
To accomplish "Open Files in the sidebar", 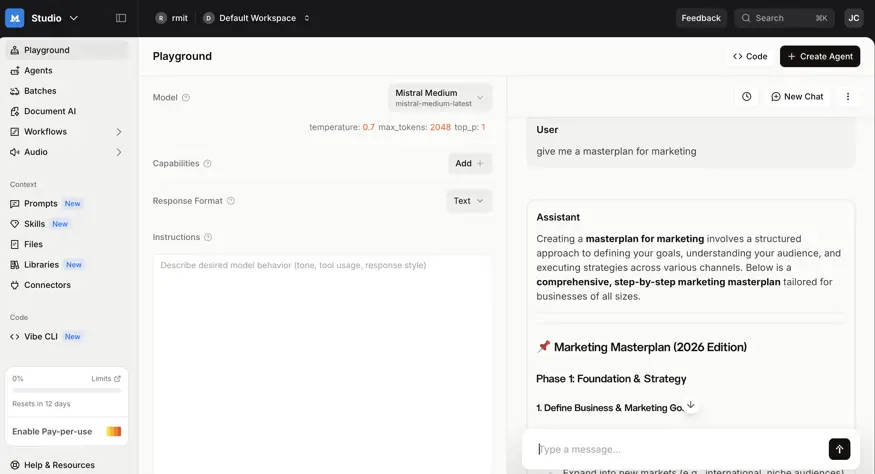I will pos(66,244).
